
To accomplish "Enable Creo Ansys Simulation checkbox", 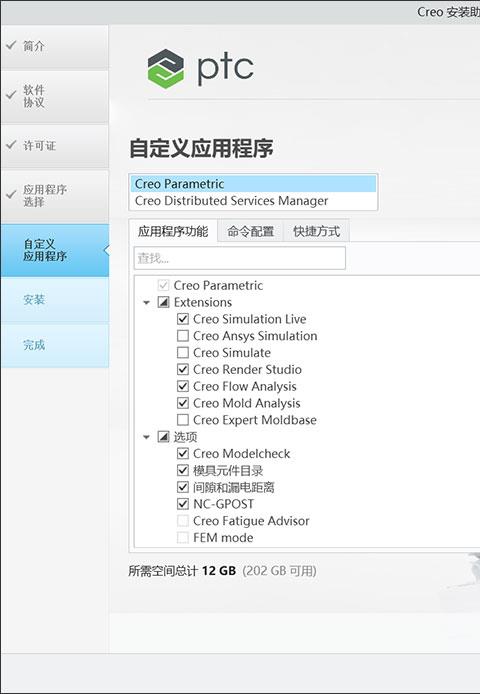I will click(x=183, y=336).
